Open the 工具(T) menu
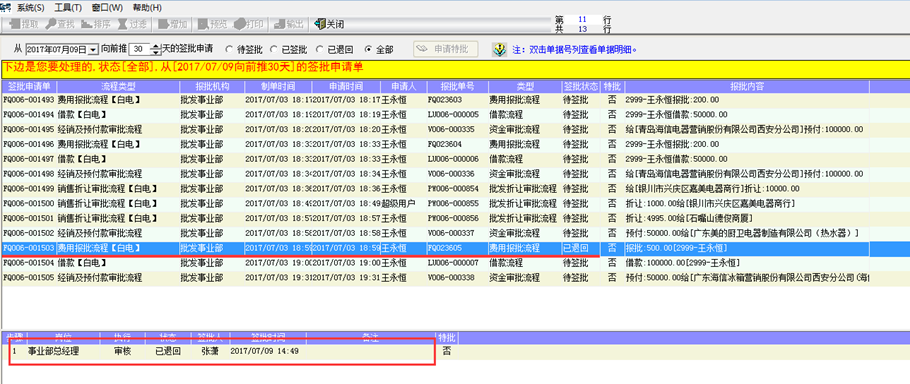910x384 pixels. pyautogui.click(x=68, y=8)
